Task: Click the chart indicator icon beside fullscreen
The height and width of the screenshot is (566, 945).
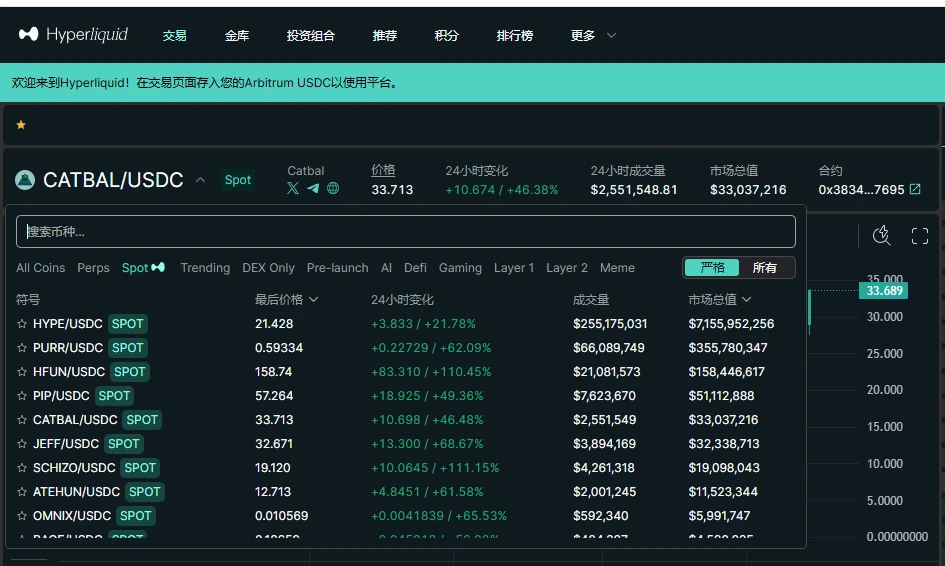Action: click(x=881, y=236)
